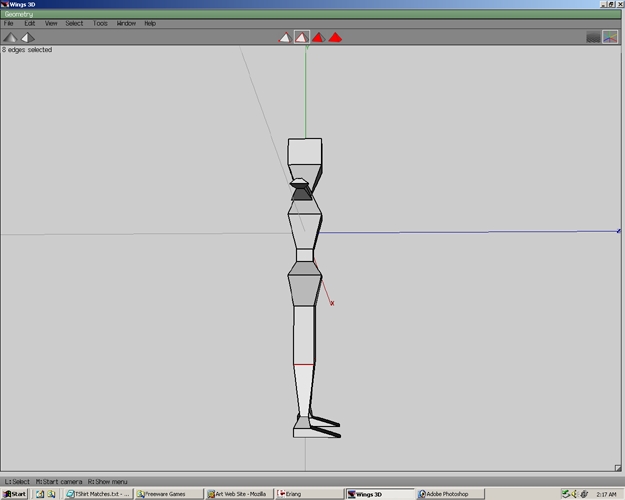The image size is (625, 500).
Task: Click the 'M:Start camera' status bar hint
Action: click(x=59, y=482)
